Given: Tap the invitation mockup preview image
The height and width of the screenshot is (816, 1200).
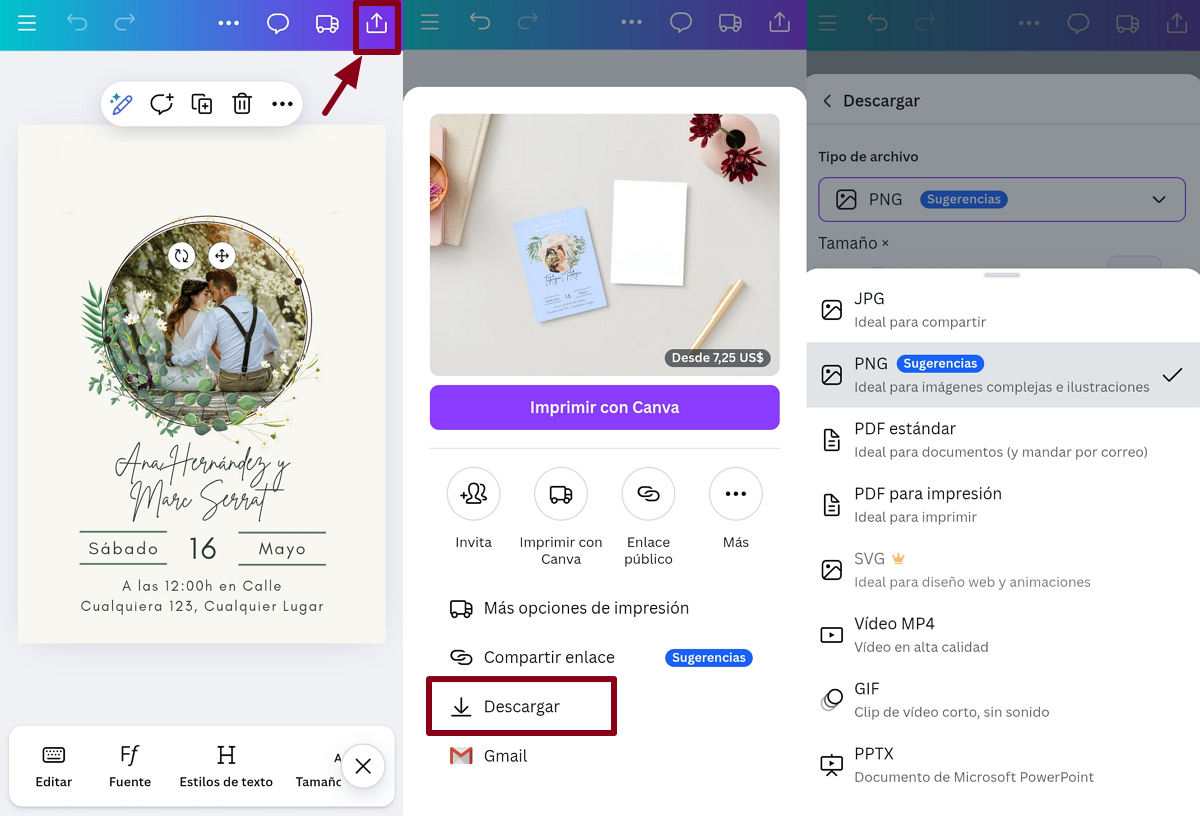Looking at the screenshot, I should click(605, 245).
